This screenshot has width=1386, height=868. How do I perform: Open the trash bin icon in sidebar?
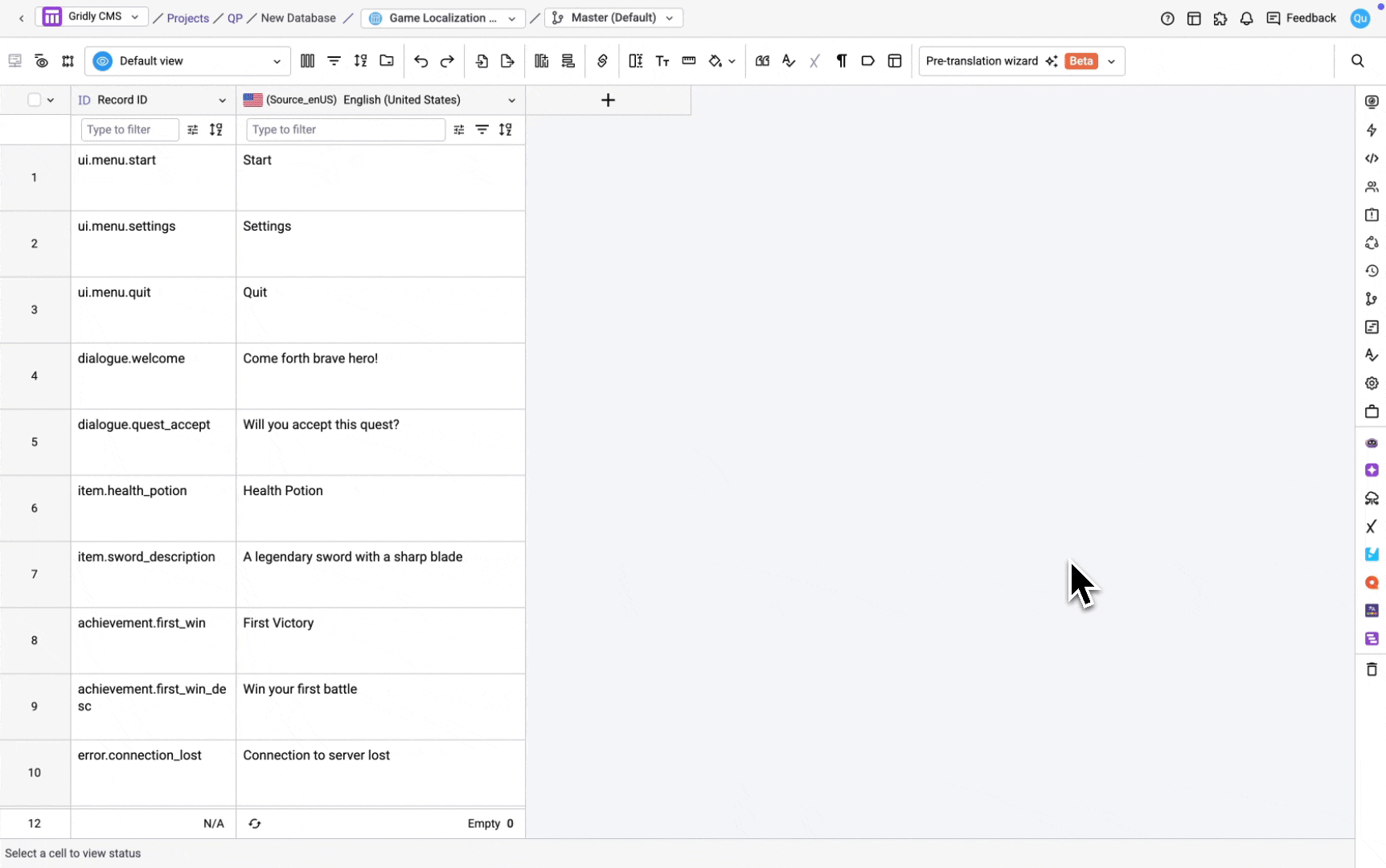pos(1372,669)
